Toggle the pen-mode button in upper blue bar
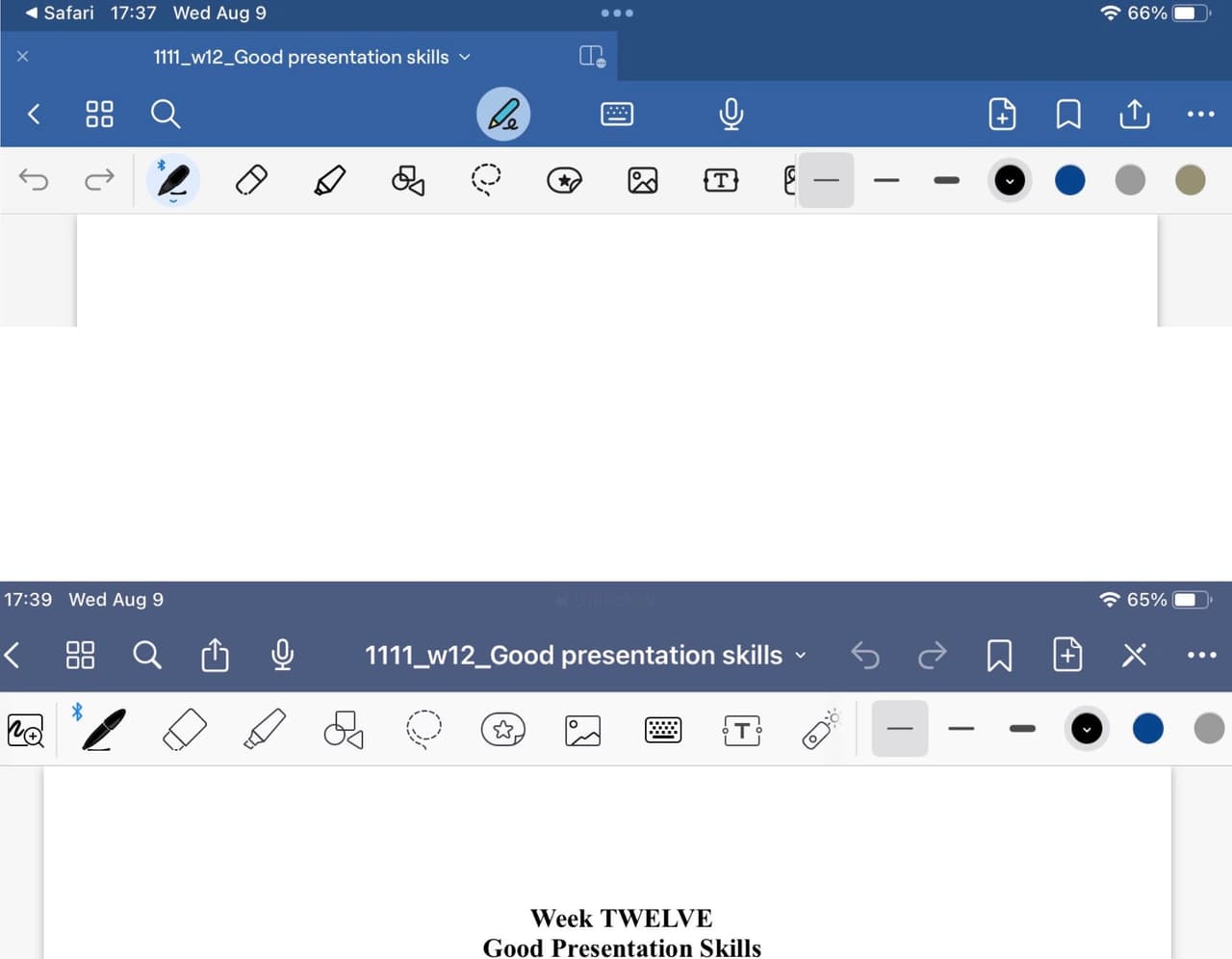This screenshot has height=959, width=1232. pyautogui.click(x=503, y=114)
